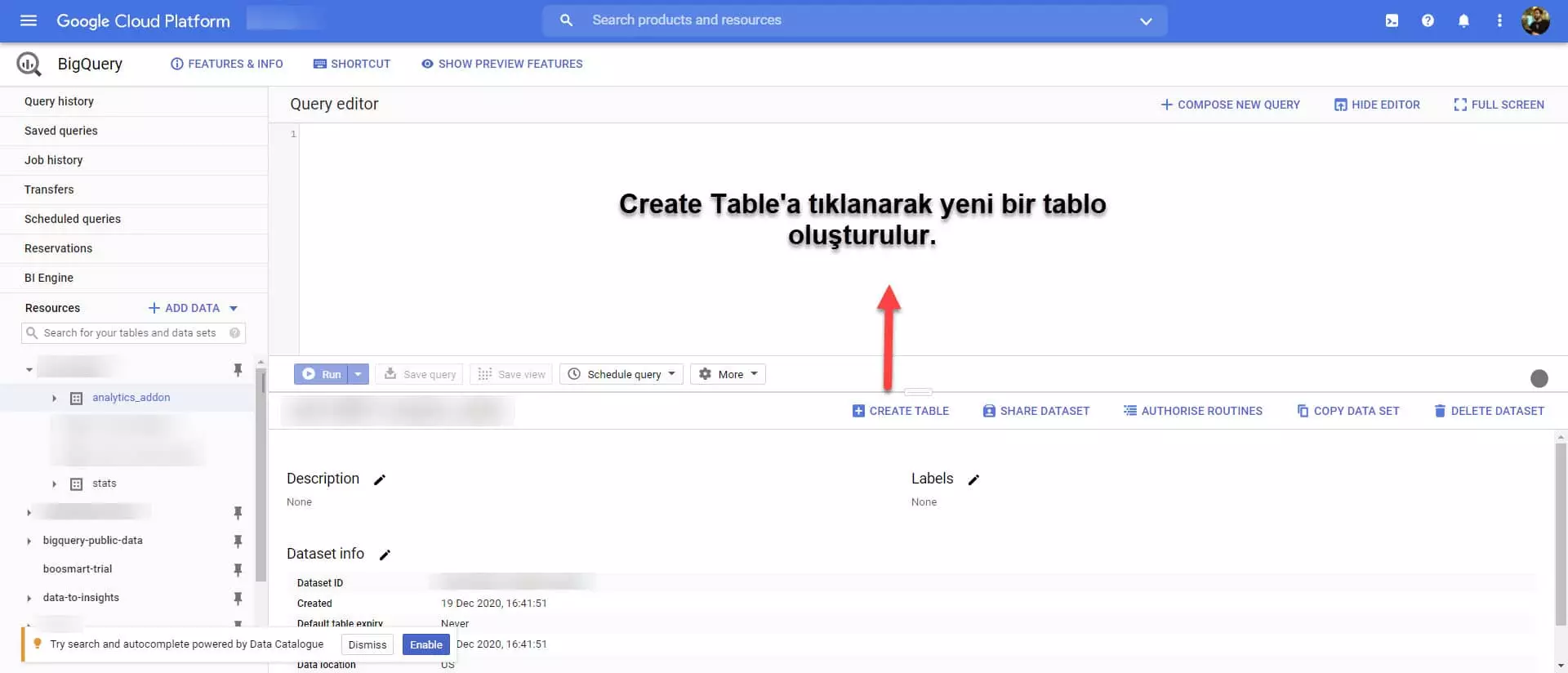Click Hide Editor

(x=1377, y=105)
